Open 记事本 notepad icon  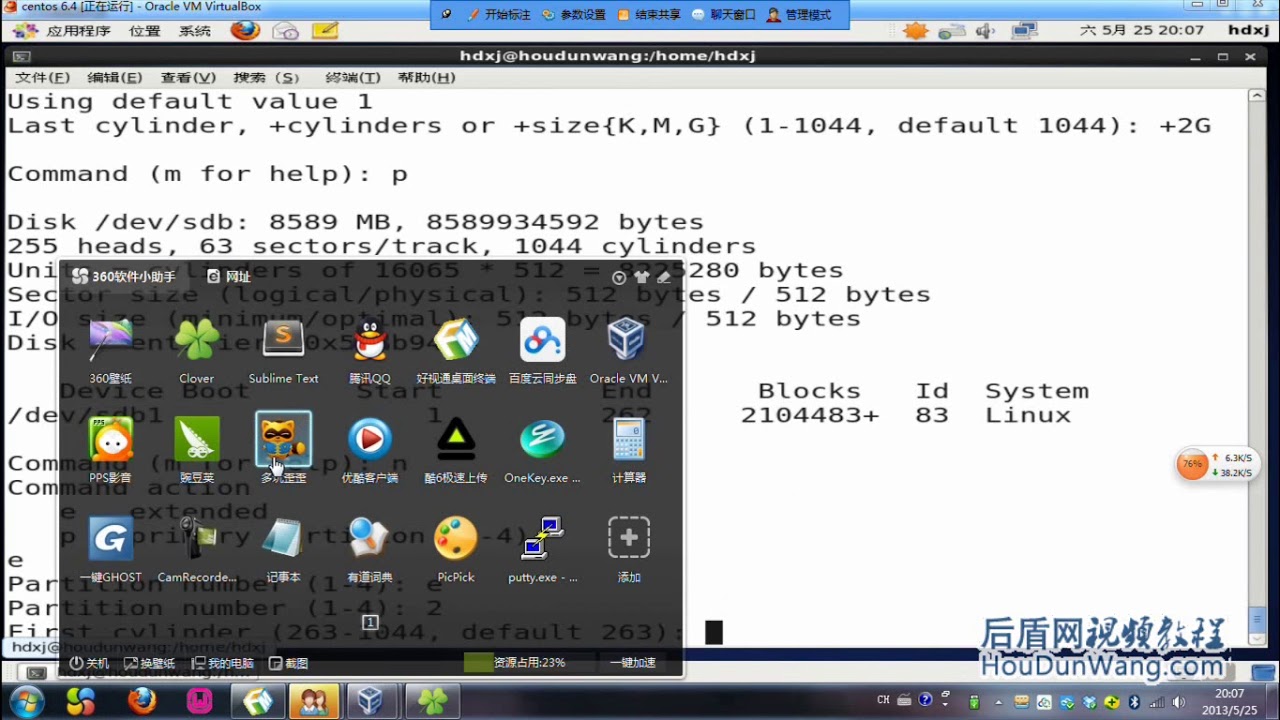point(283,539)
